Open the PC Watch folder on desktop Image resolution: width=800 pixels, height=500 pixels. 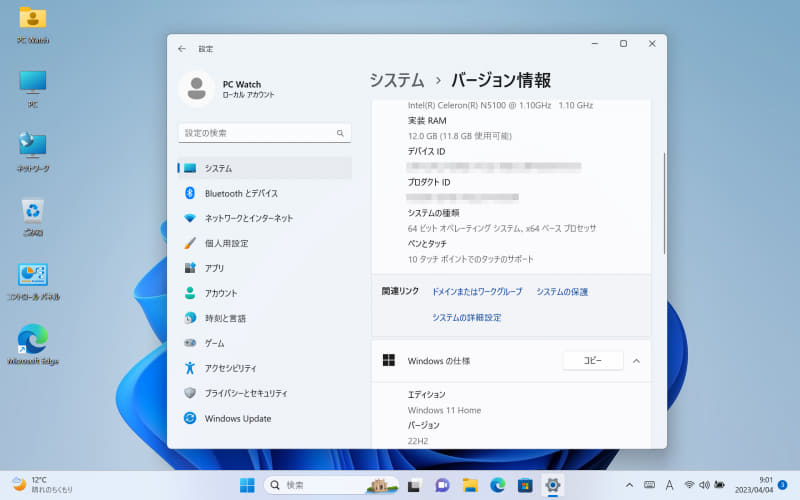tap(33, 24)
